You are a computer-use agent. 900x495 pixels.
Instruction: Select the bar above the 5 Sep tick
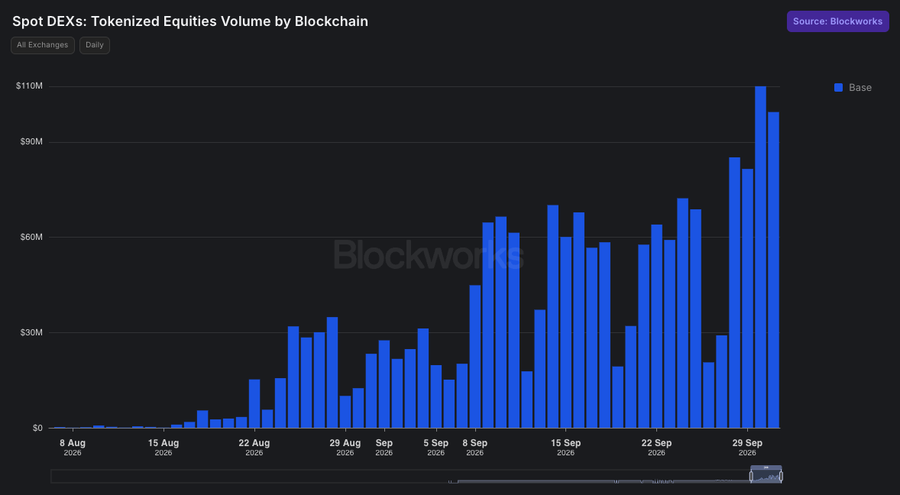436,396
